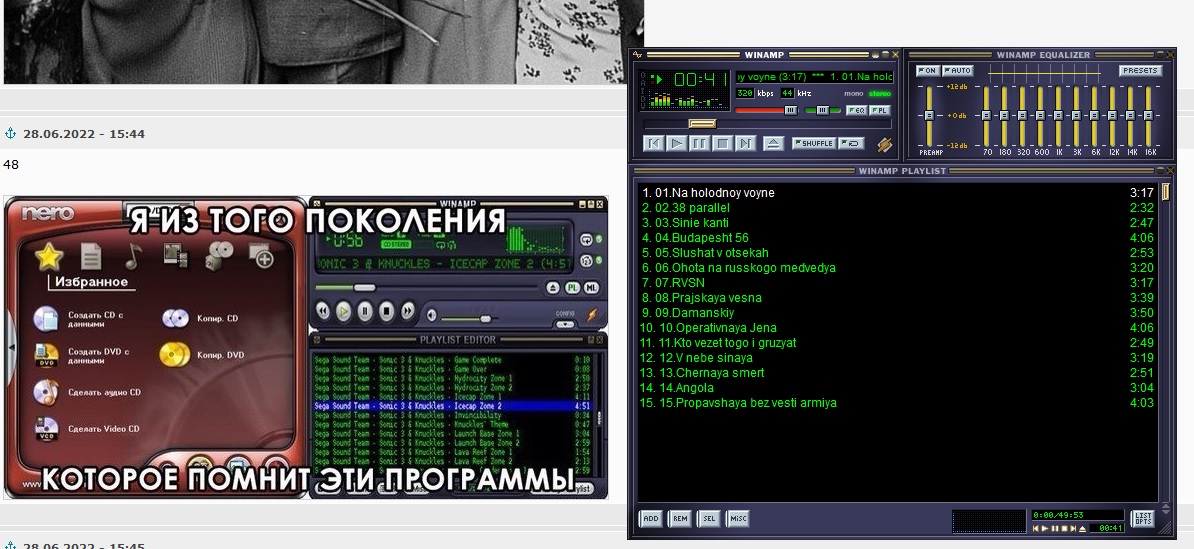Click the large Play button in Winamp
Screen dimensions: 1194x549
(x=677, y=143)
